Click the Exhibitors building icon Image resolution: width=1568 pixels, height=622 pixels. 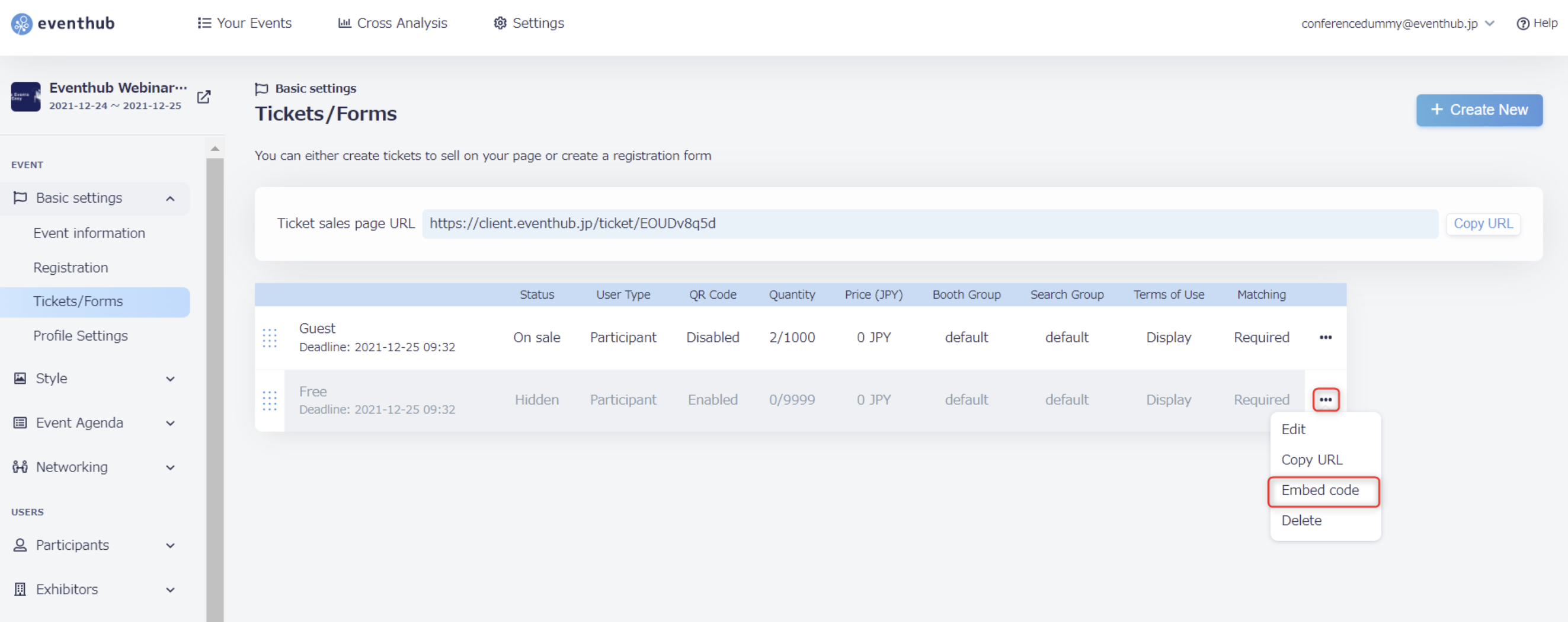point(20,589)
